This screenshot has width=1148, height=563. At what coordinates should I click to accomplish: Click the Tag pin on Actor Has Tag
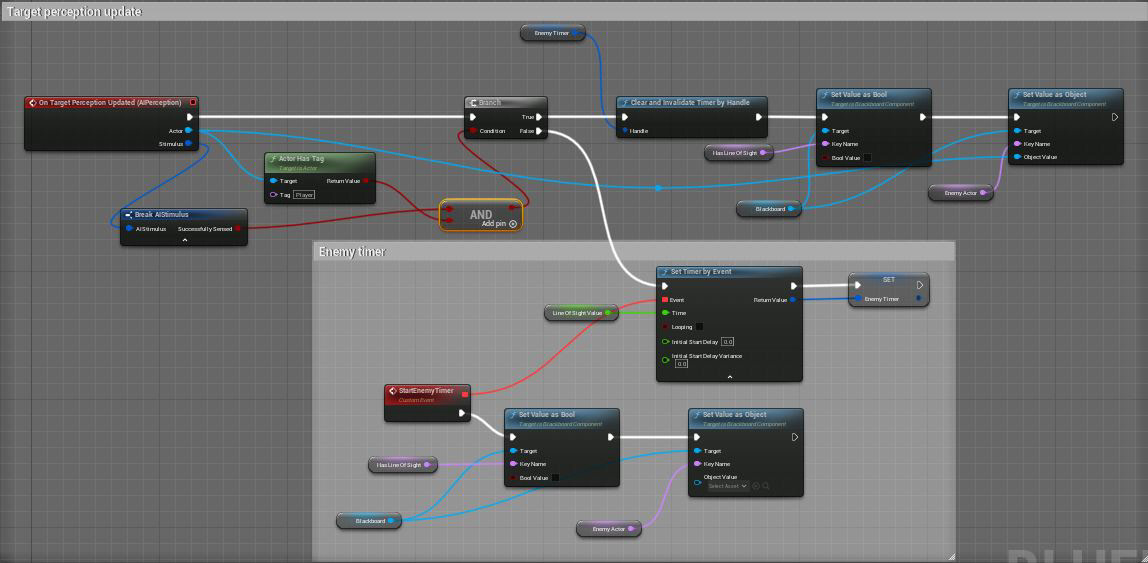(x=274, y=195)
